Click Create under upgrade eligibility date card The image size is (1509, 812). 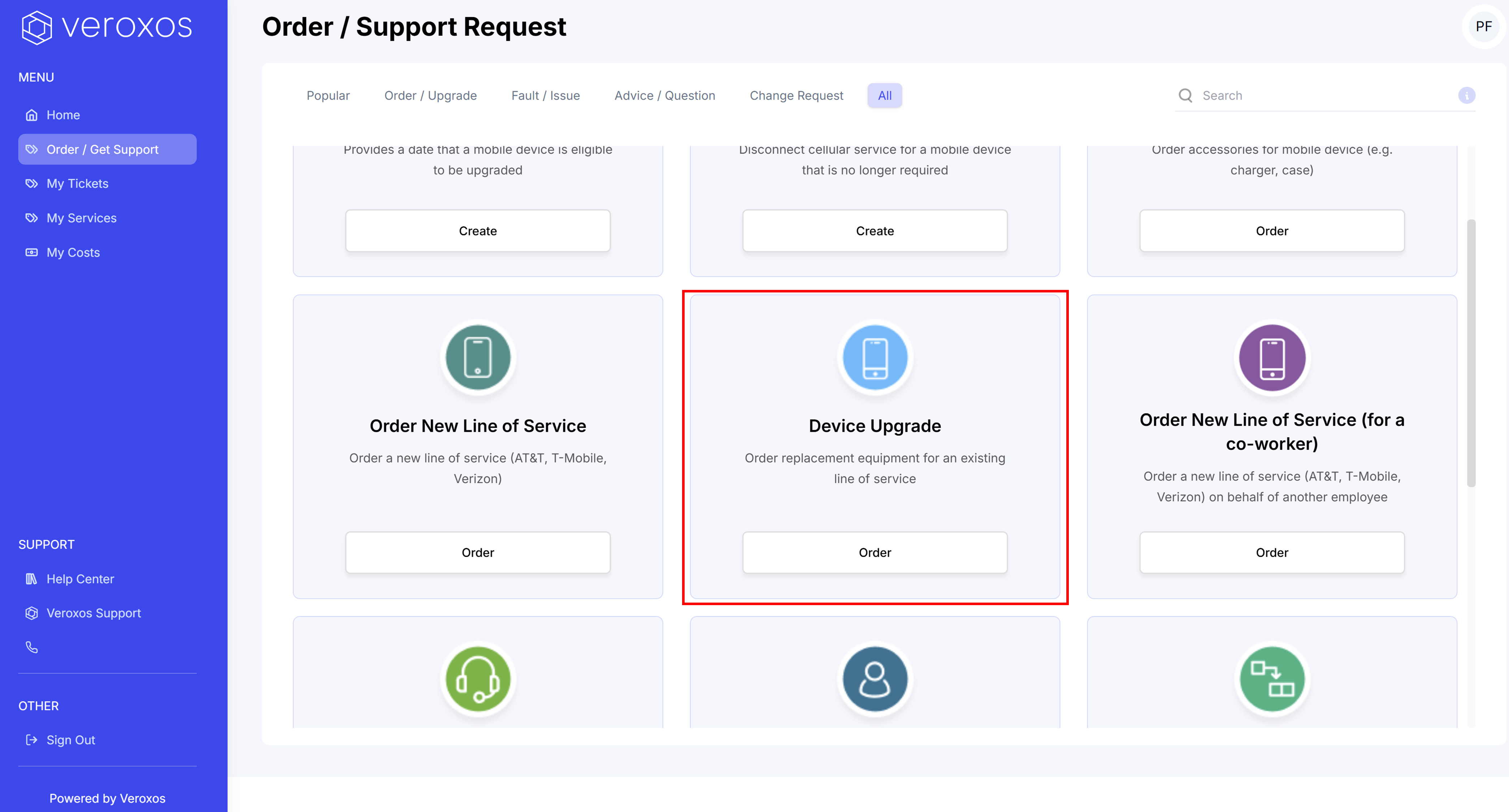click(x=477, y=231)
